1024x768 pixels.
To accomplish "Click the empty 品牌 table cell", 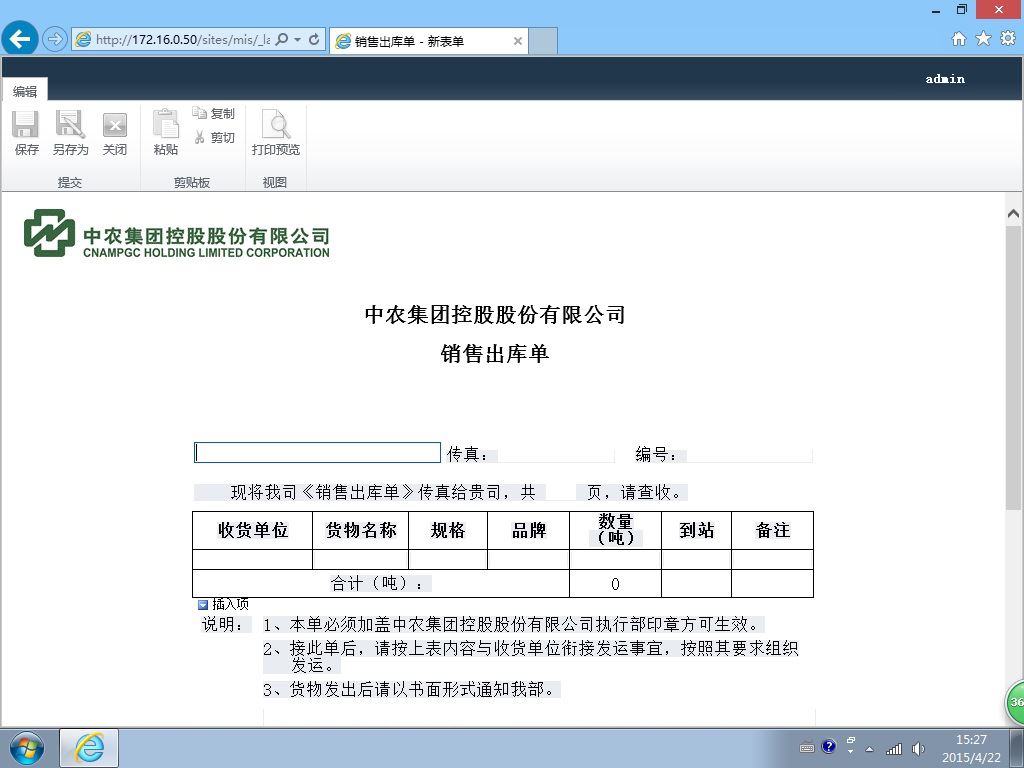I will coord(528,560).
